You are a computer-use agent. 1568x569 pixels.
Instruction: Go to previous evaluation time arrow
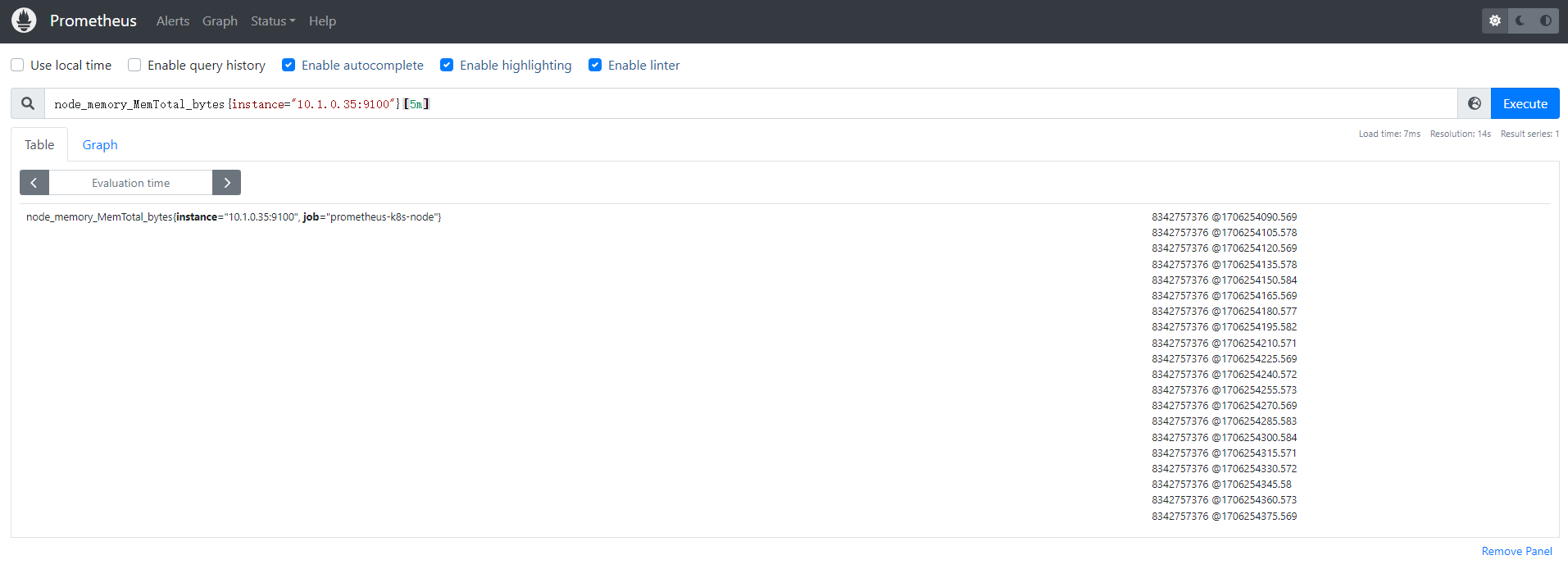[x=34, y=183]
